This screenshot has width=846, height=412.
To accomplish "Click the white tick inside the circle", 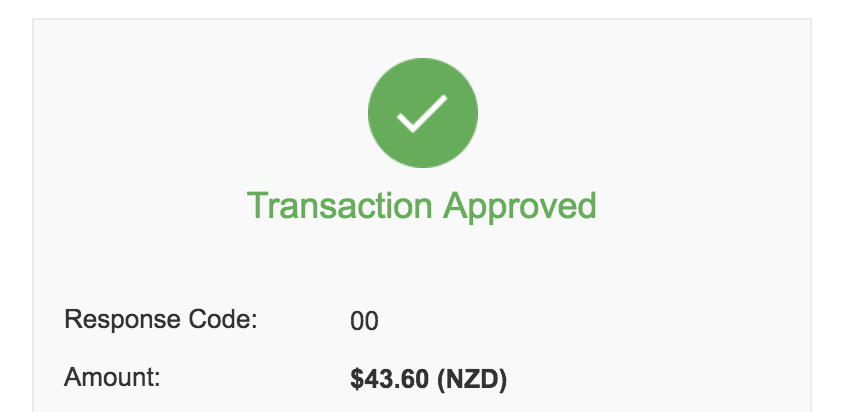I will point(422,116).
